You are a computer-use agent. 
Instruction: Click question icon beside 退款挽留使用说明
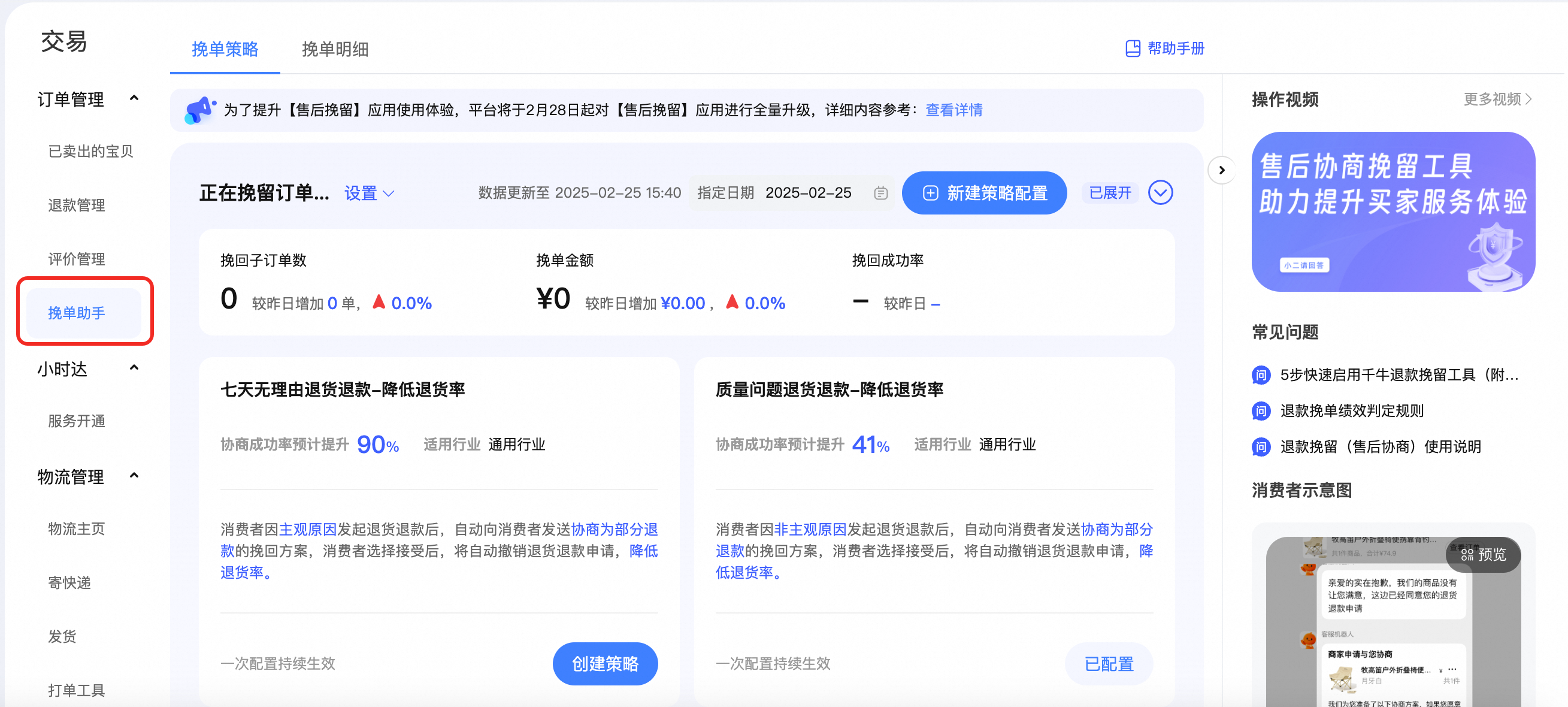tap(1260, 446)
